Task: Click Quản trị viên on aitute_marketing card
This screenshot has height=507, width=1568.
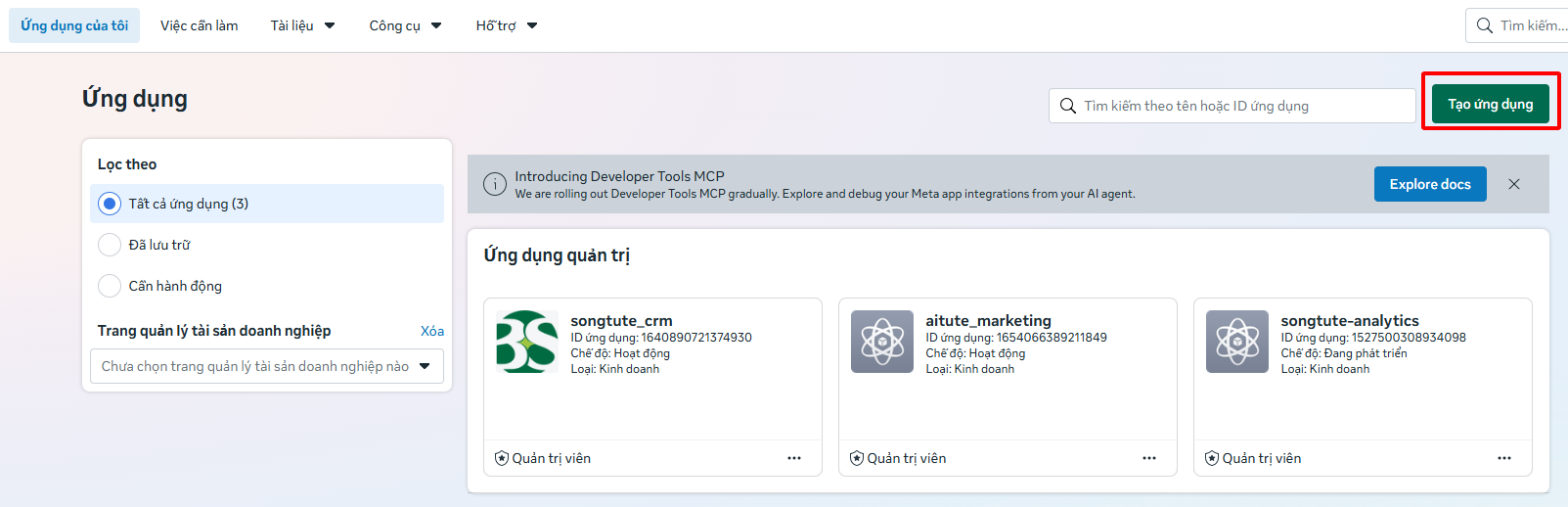Action: (x=907, y=458)
